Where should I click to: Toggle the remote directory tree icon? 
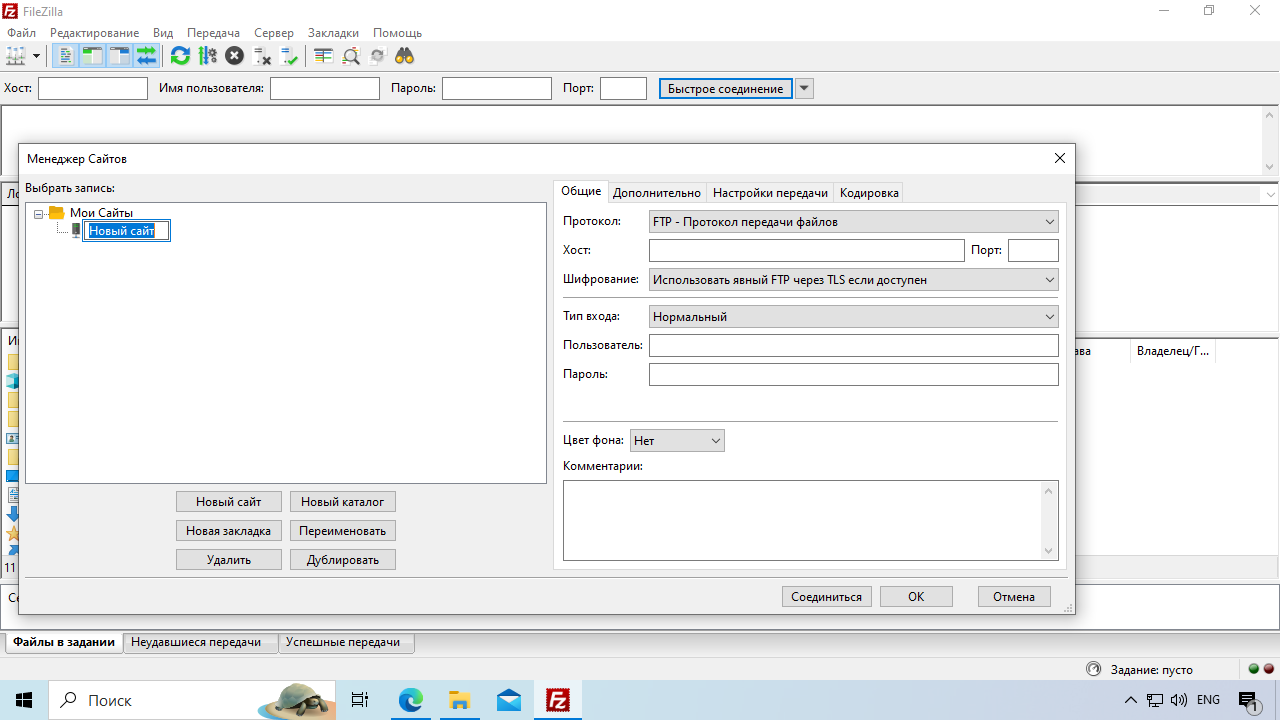[x=119, y=56]
